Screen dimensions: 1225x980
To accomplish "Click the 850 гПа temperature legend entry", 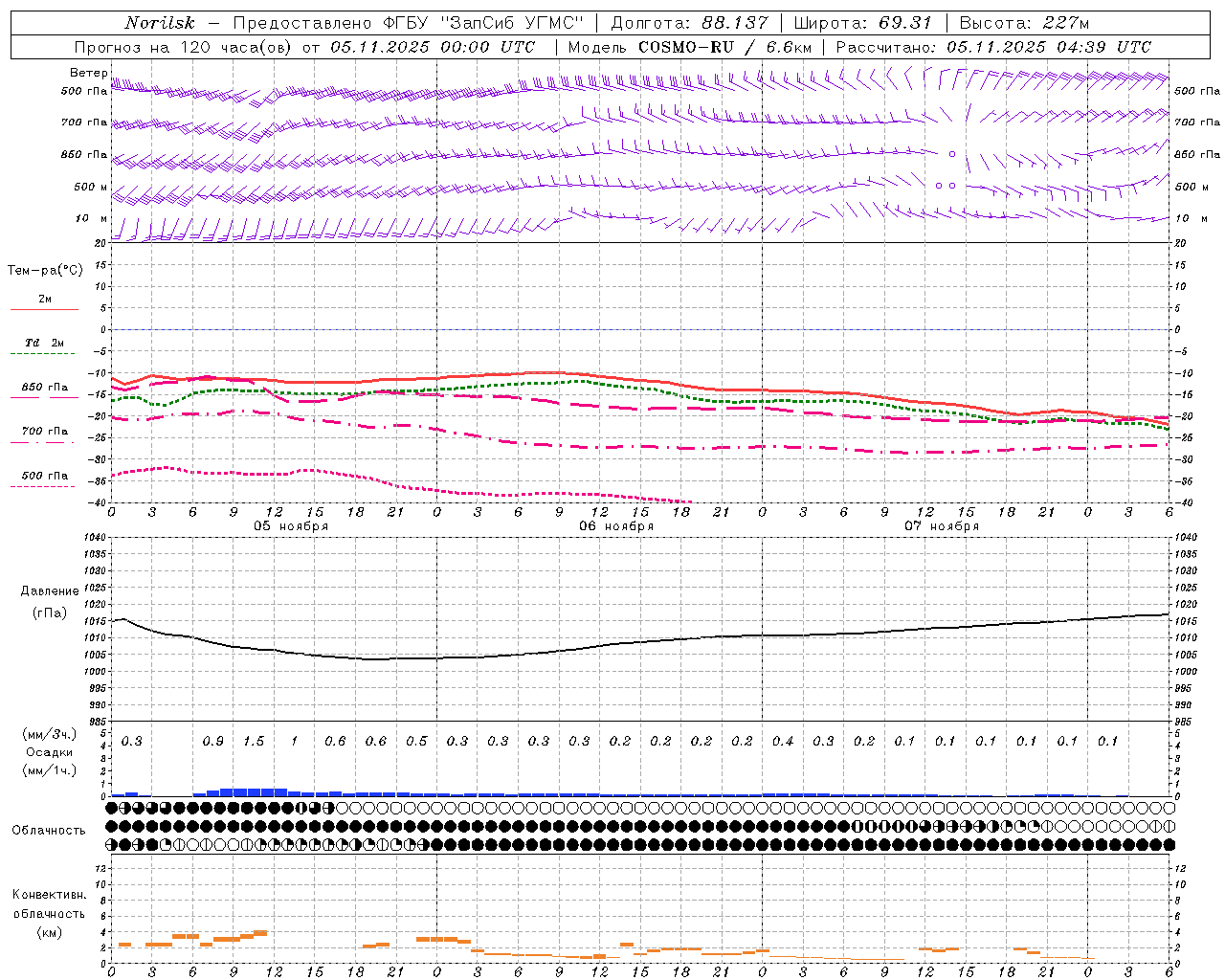I will click(x=44, y=388).
